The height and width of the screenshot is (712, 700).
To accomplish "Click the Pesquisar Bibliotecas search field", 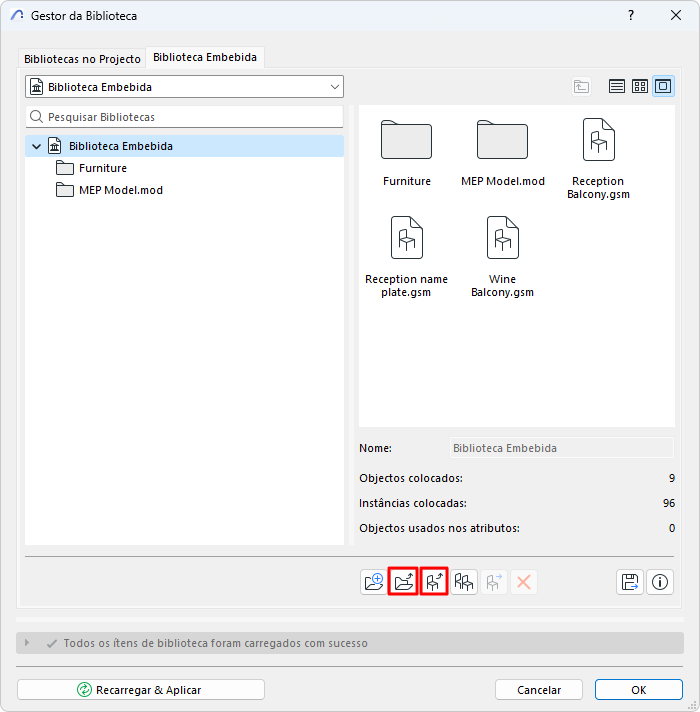I will [x=184, y=117].
